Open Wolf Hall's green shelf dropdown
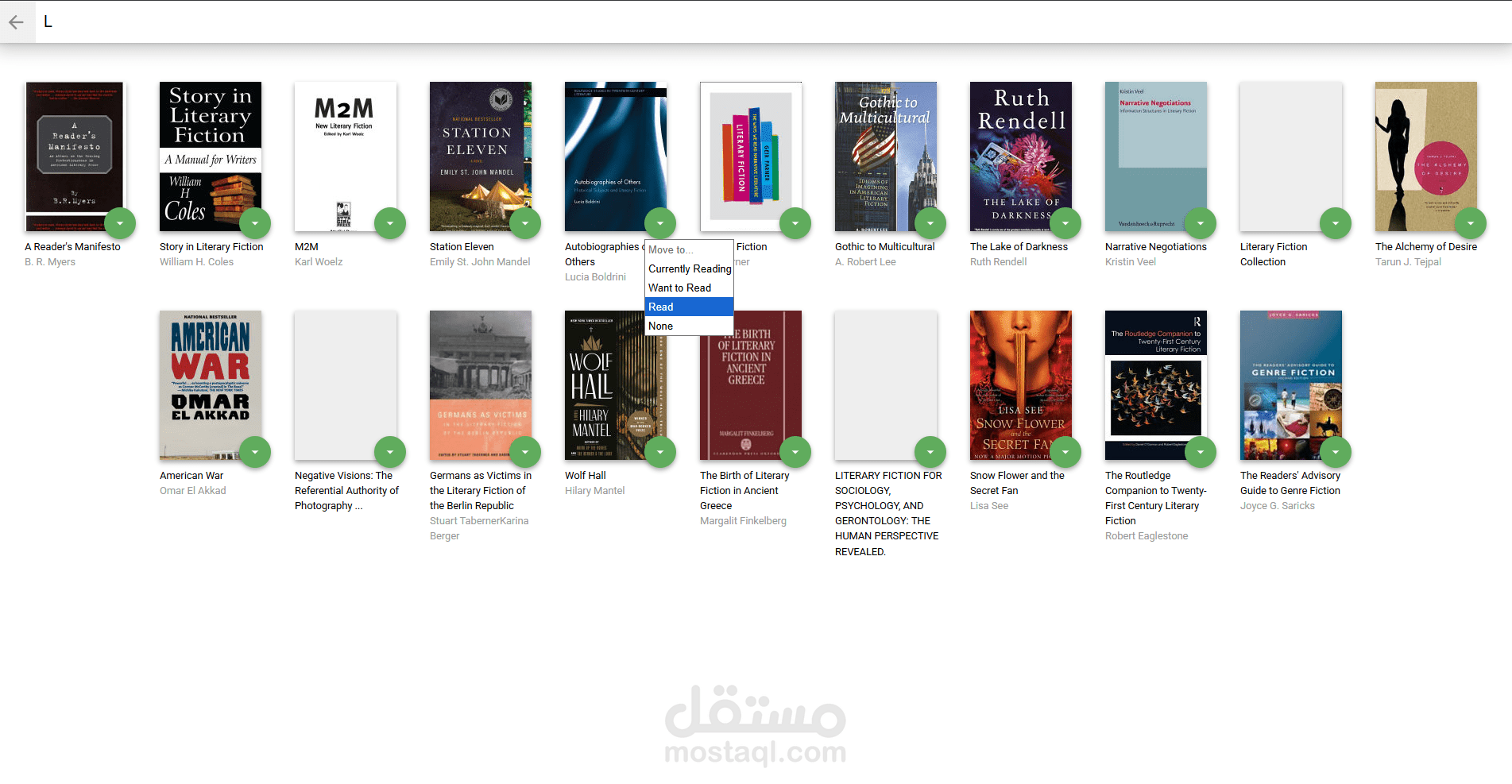Viewport: 1512px width, 784px height. [x=660, y=452]
